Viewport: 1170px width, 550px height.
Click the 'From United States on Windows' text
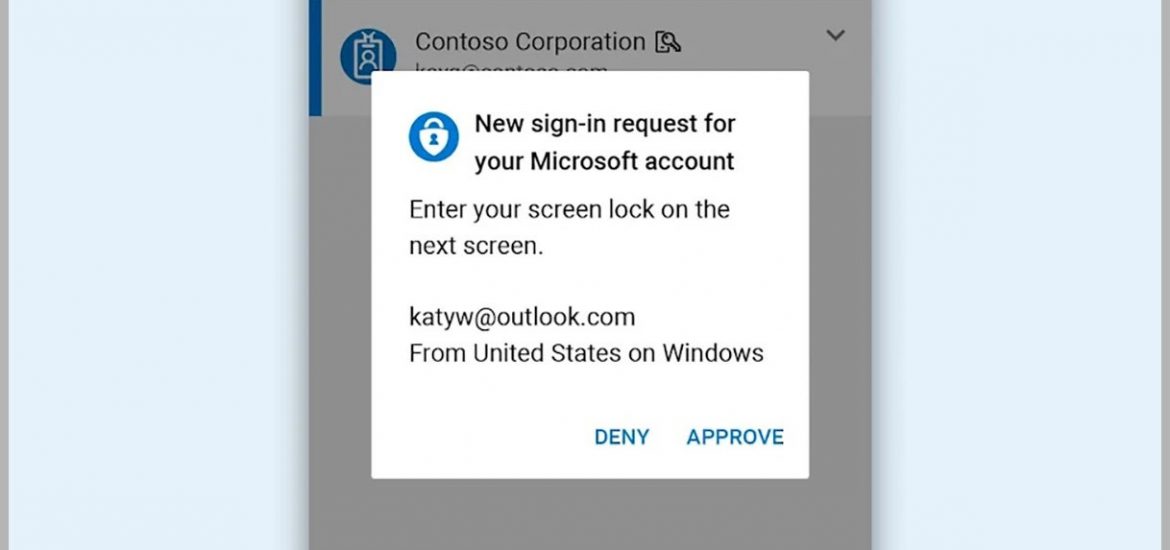586,353
